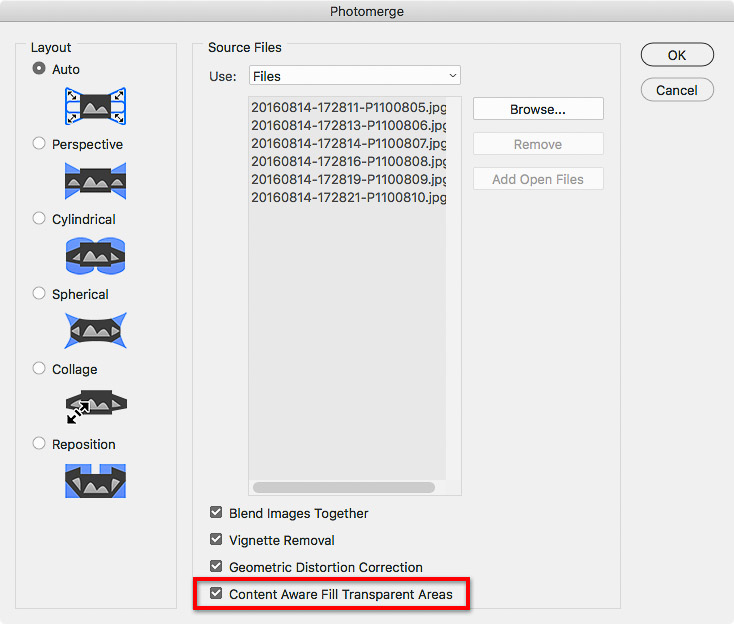Toggle Content Aware Fill Transparent Areas
The width and height of the screenshot is (734, 624).
click(216, 594)
